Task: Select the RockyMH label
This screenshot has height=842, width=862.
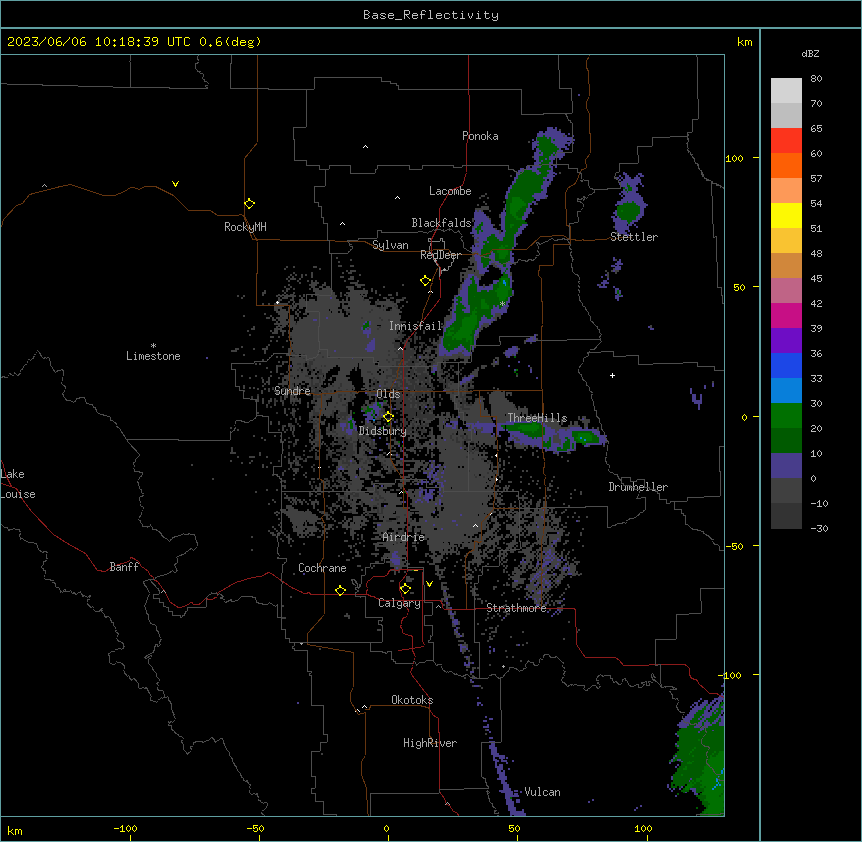Action: [x=245, y=227]
